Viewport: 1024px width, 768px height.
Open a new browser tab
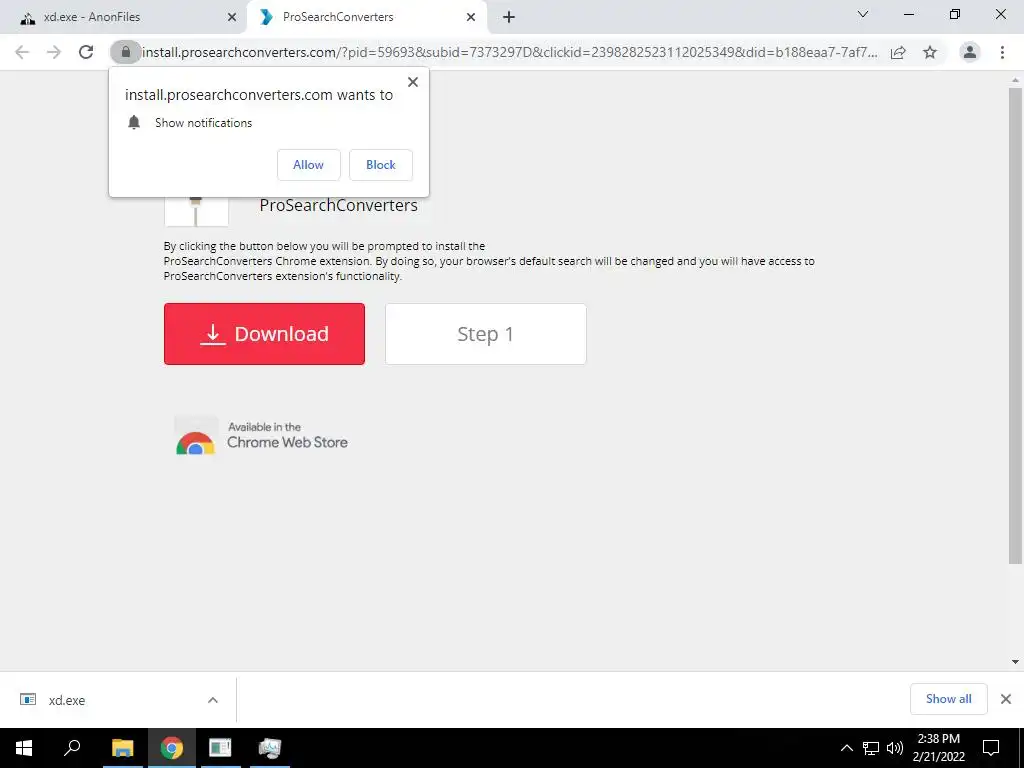tap(509, 18)
